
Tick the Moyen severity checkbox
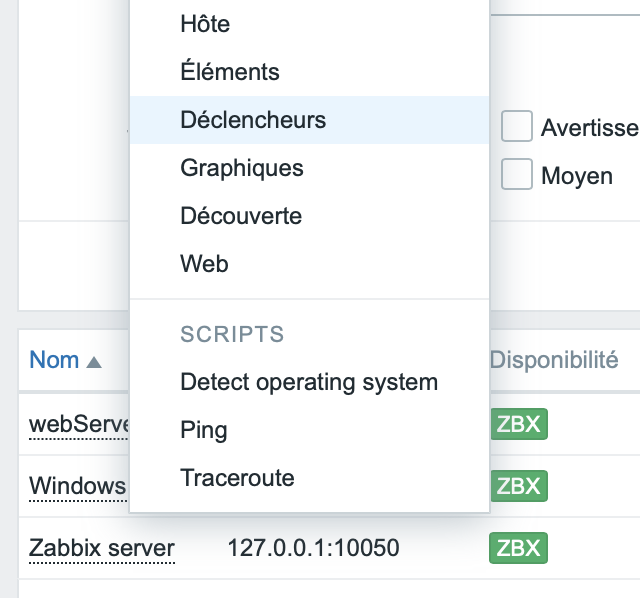[x=516, y=175]
